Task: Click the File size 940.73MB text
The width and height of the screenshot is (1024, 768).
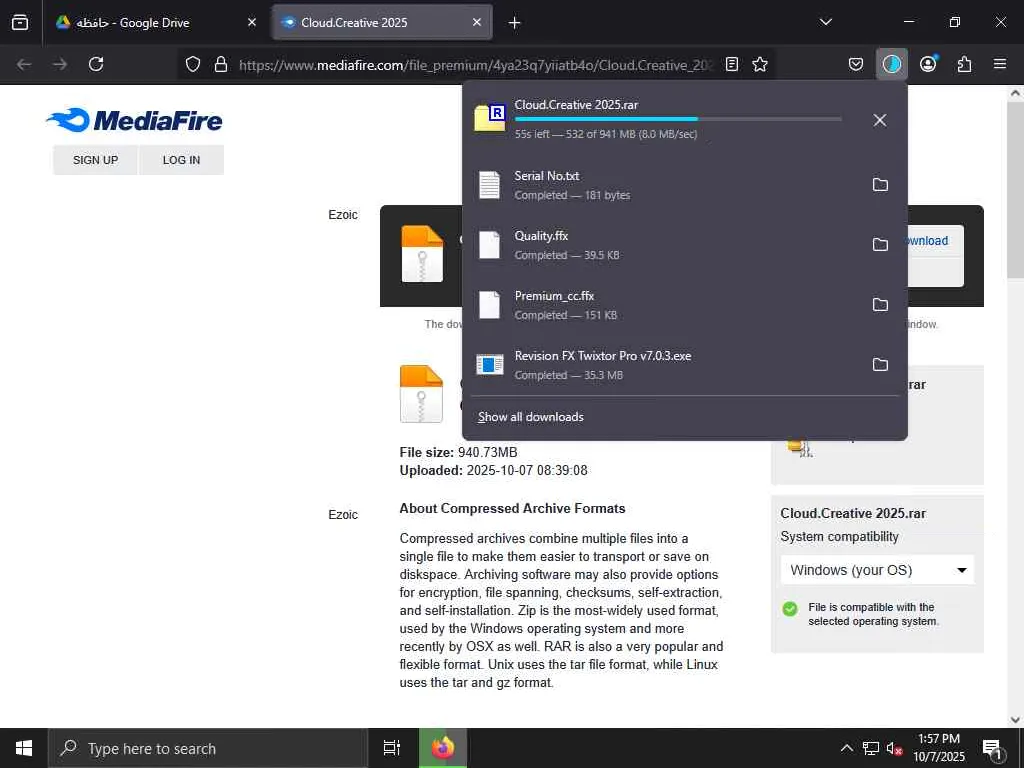Action: 458,452
